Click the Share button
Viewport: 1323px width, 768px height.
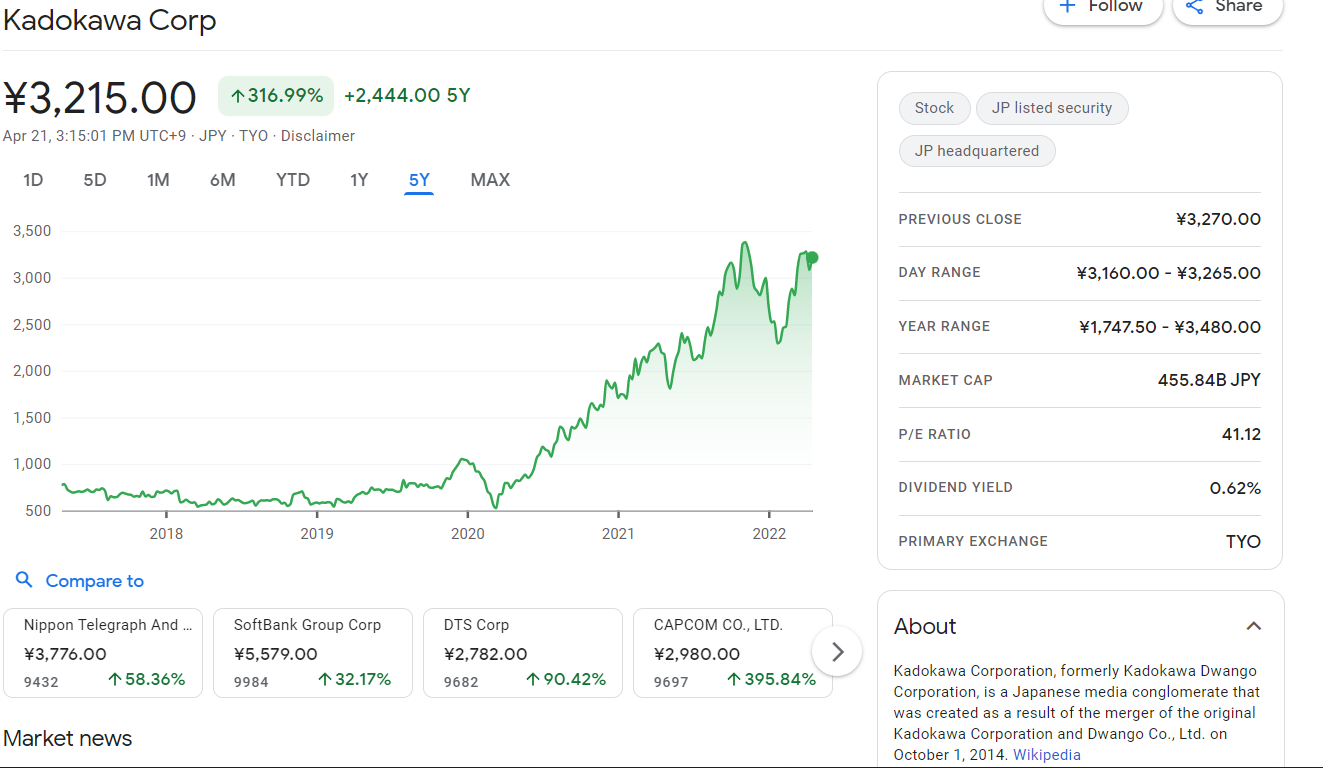coord(1227,7)
